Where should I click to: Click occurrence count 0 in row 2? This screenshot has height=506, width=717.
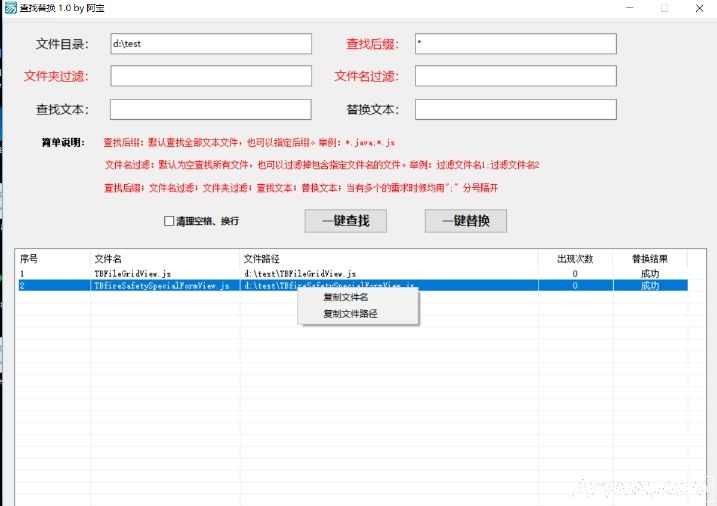point(575,286)
